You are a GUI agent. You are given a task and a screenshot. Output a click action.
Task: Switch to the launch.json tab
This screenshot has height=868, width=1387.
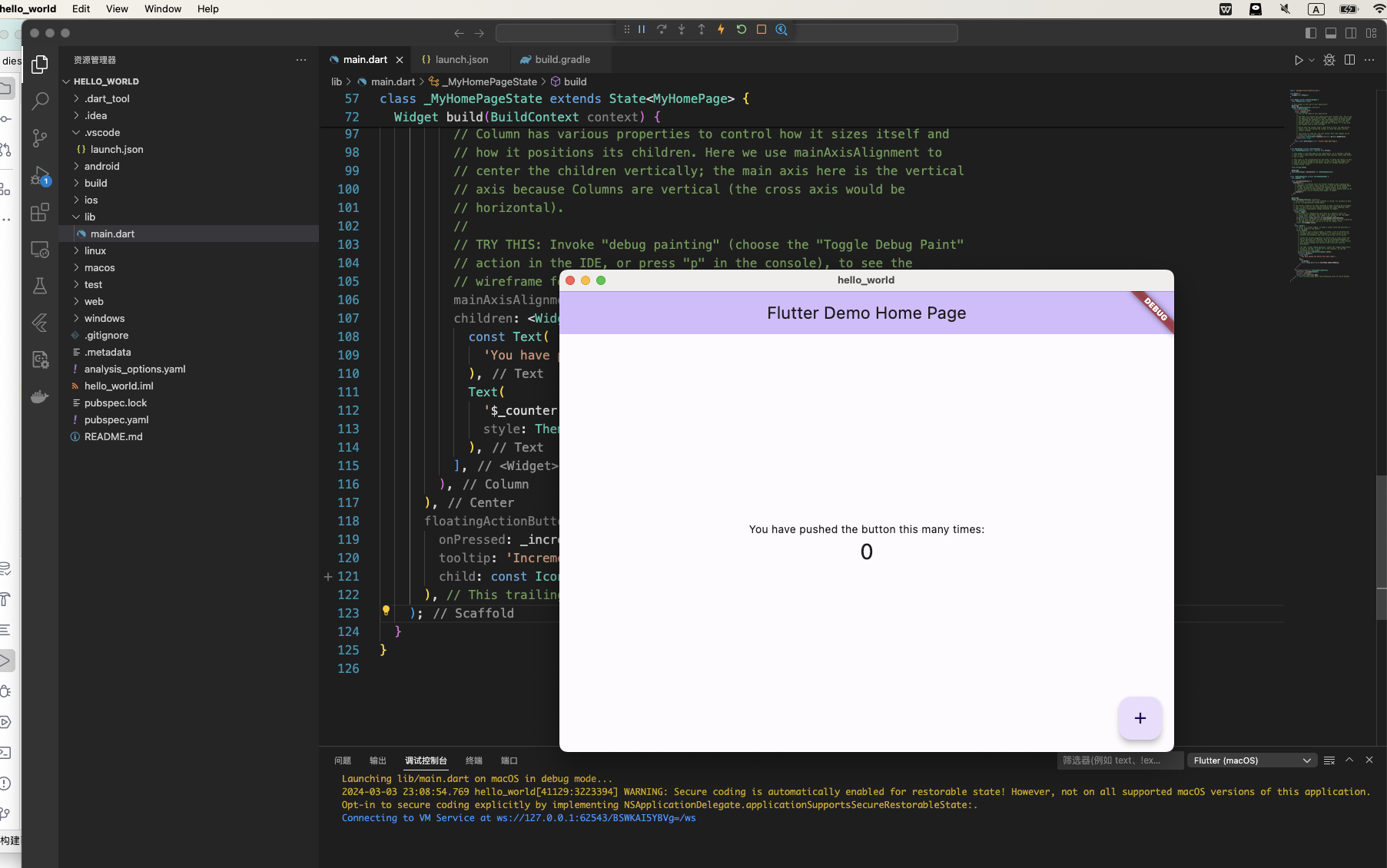coord(461,60)
